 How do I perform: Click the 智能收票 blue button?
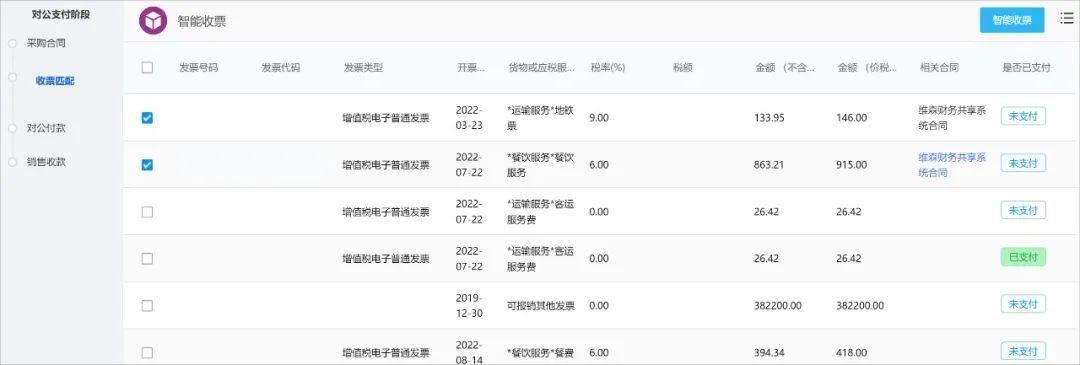(1012, 20)
